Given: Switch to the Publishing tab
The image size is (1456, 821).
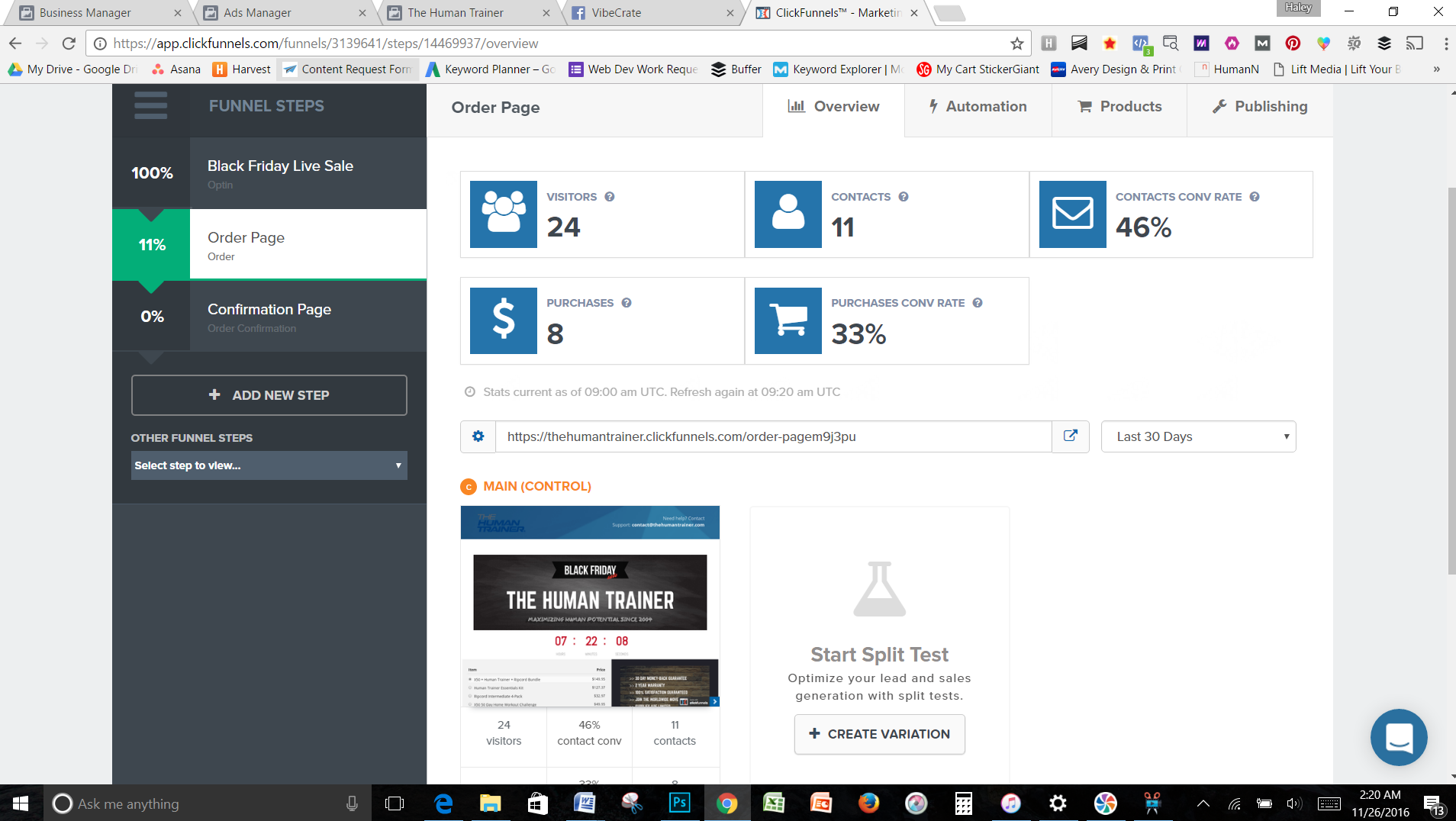Looking at the screenshot, I should pos(1260,107).
